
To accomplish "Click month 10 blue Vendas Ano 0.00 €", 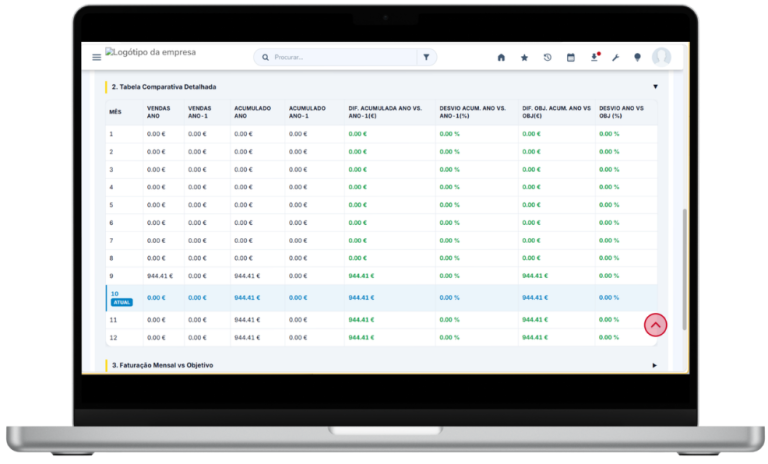I will [156, 298].
